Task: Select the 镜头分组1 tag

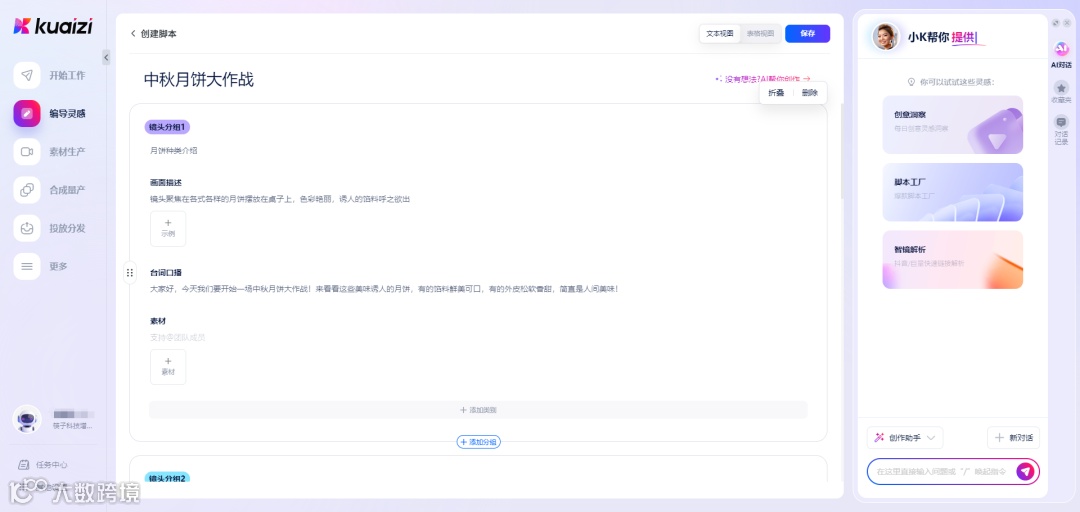Action: [167, 127]
